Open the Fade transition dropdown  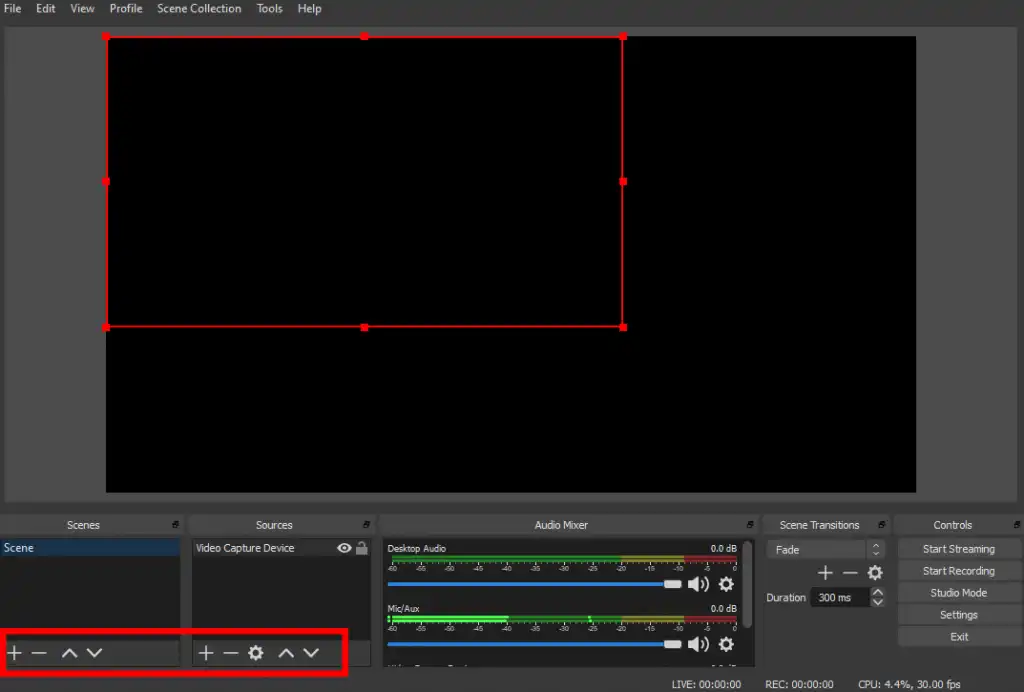tap(825, 550)
